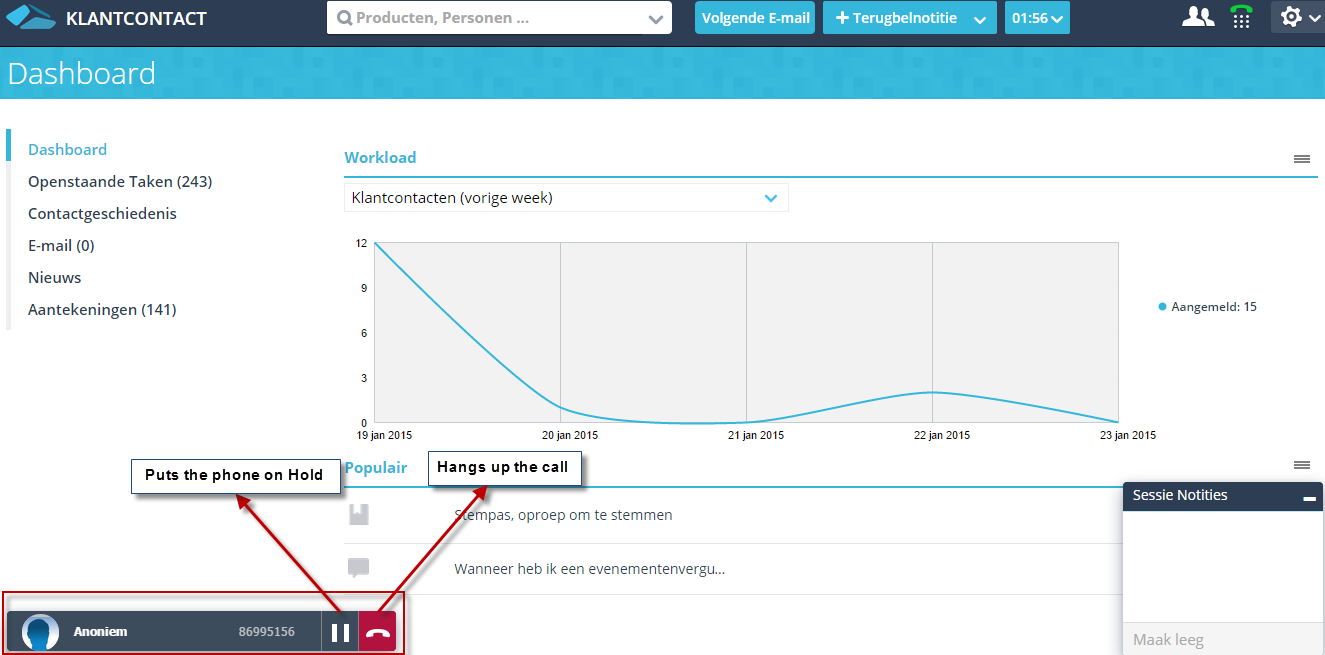
Task: Select Contactgeschiedenis in the sidebar
Action: click(x=102, y=213)
